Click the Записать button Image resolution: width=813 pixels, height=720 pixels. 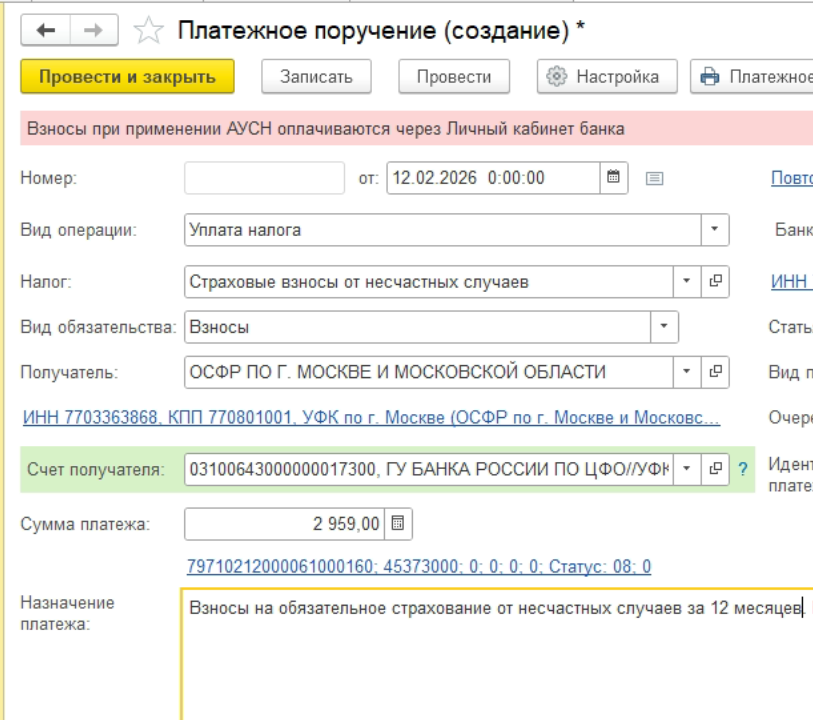point(316,77)
